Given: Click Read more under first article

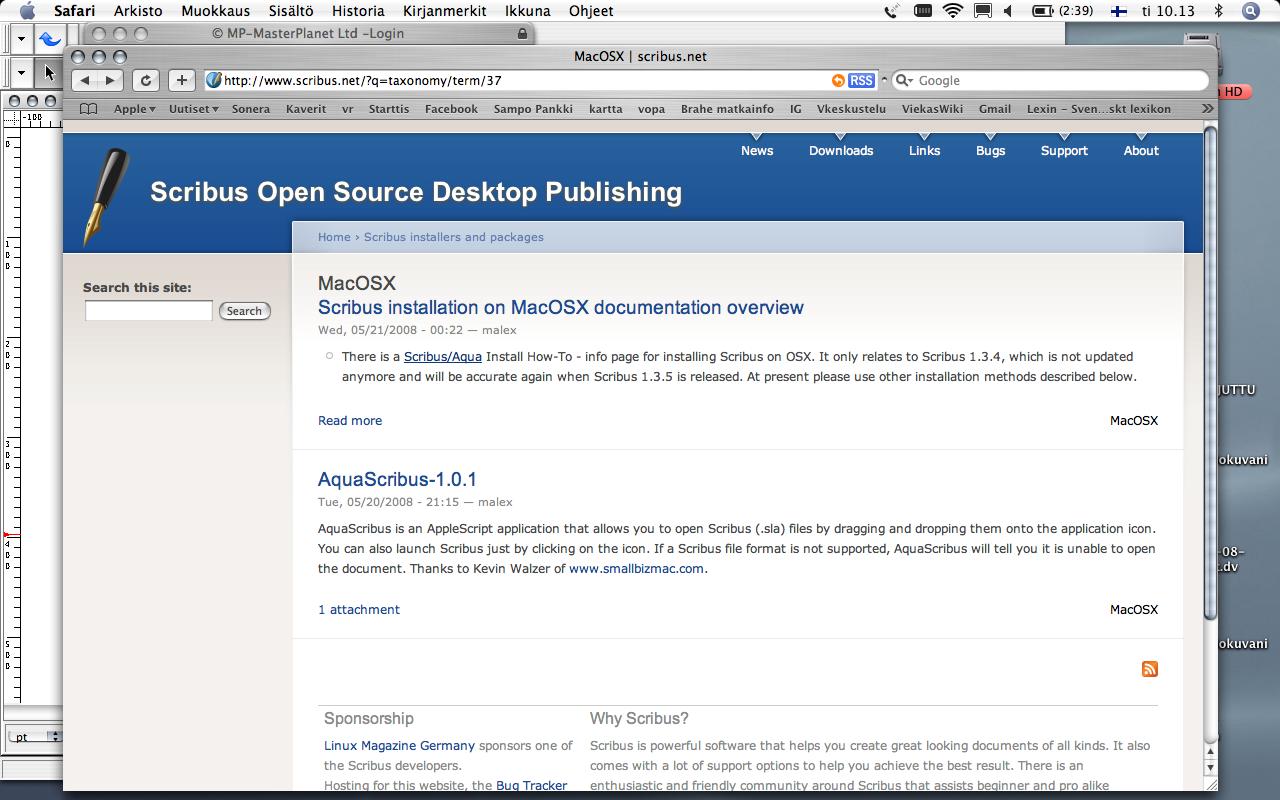Looking at the screenshot, I should pos(350,421).
